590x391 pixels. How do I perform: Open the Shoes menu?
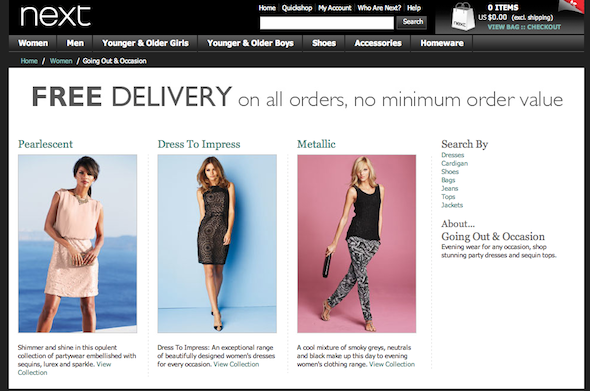click(x=324, y=43)
